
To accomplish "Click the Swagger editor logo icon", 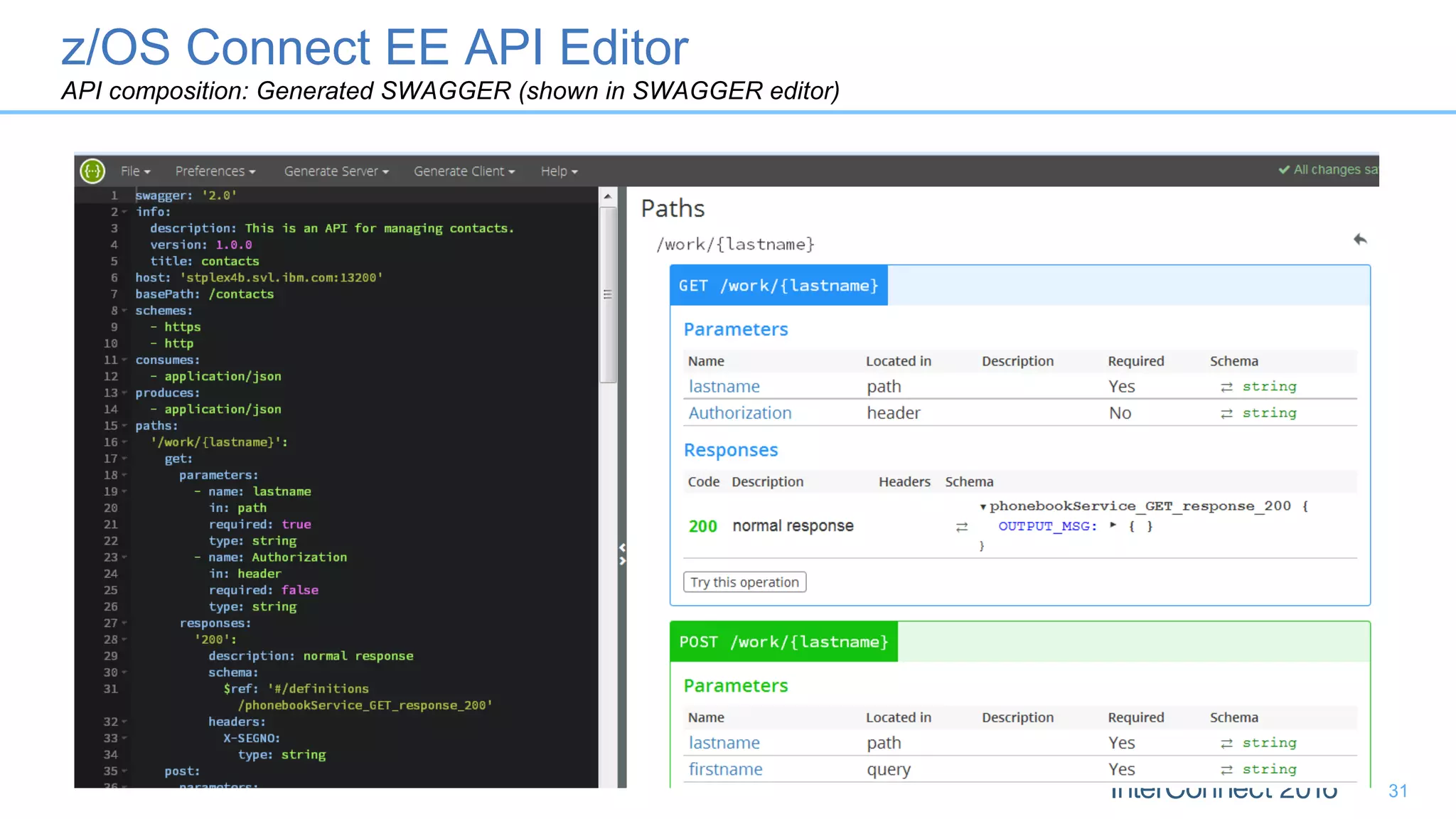I will click(92, 171).
